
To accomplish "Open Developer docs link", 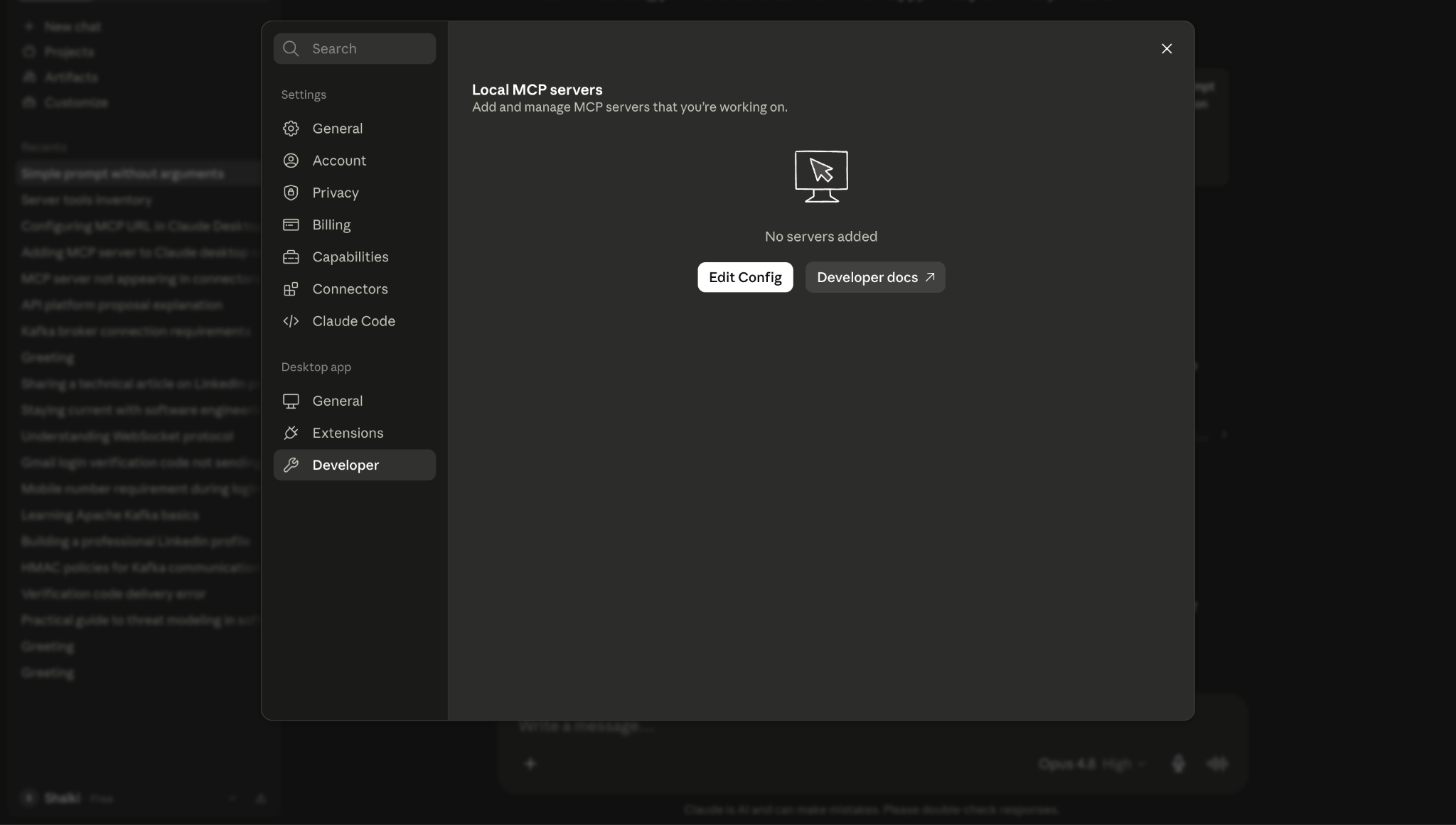I will pyautogui.click(x=875, y=277).
